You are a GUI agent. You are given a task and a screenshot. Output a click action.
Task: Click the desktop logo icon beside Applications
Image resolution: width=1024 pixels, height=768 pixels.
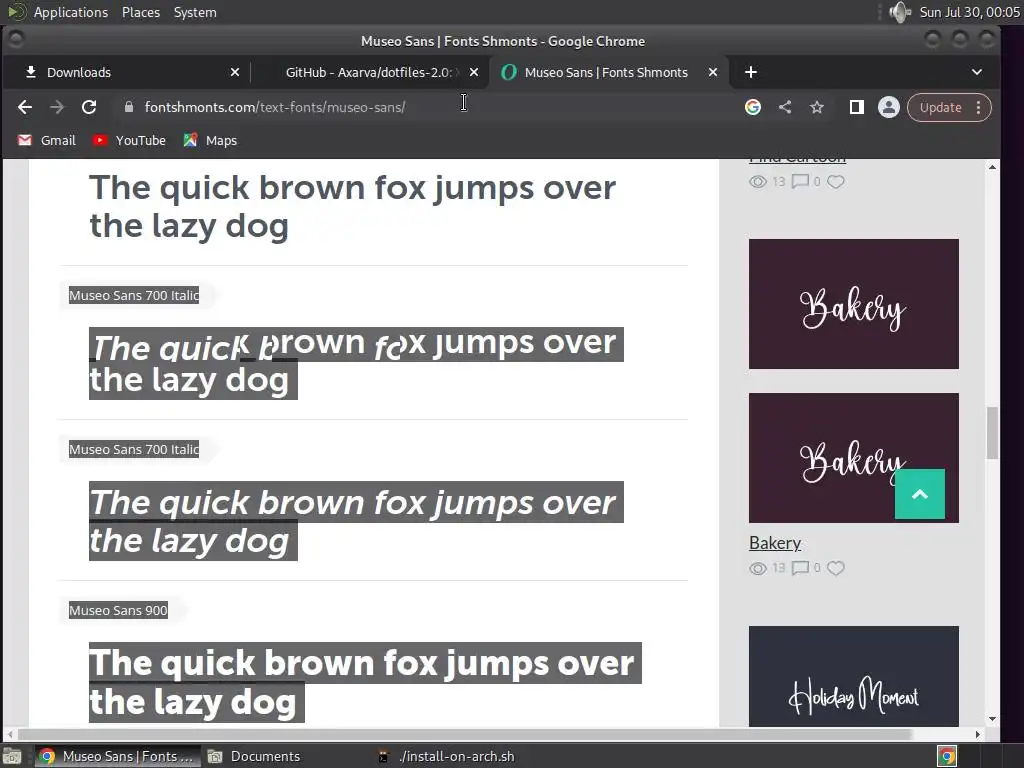click(16, 12)
